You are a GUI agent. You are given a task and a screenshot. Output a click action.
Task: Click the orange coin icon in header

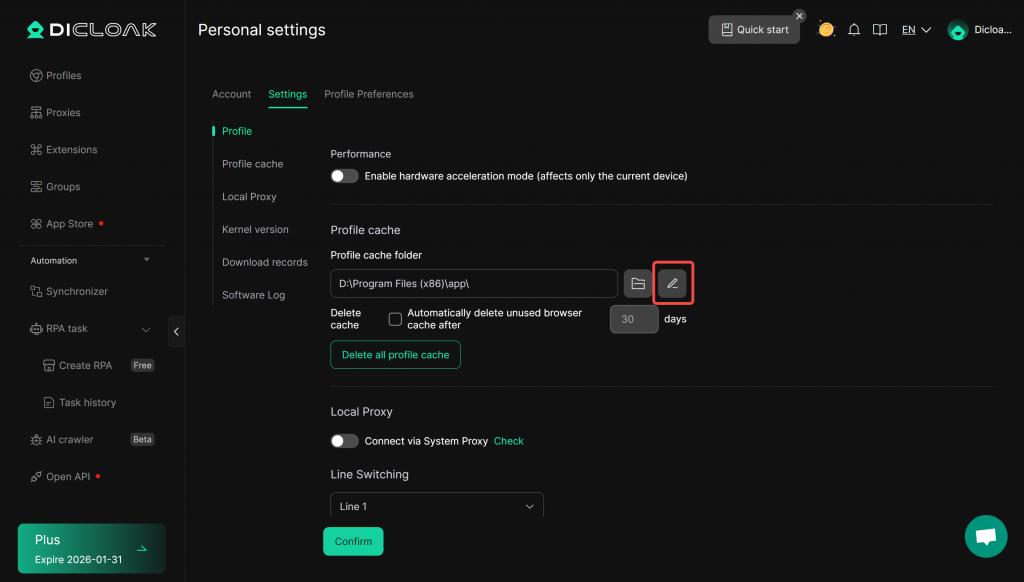[826, 30]
